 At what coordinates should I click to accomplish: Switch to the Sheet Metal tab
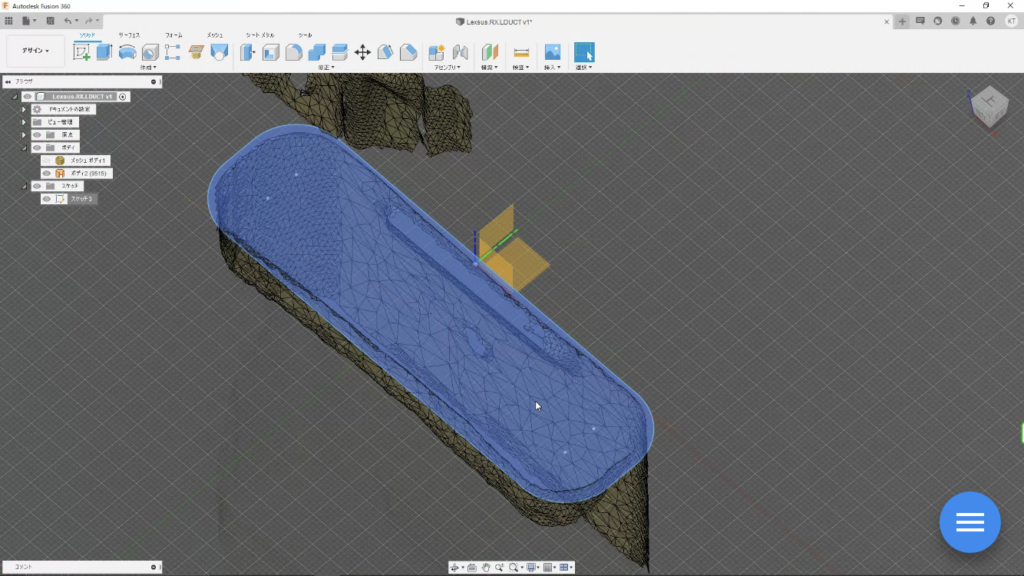260,35
